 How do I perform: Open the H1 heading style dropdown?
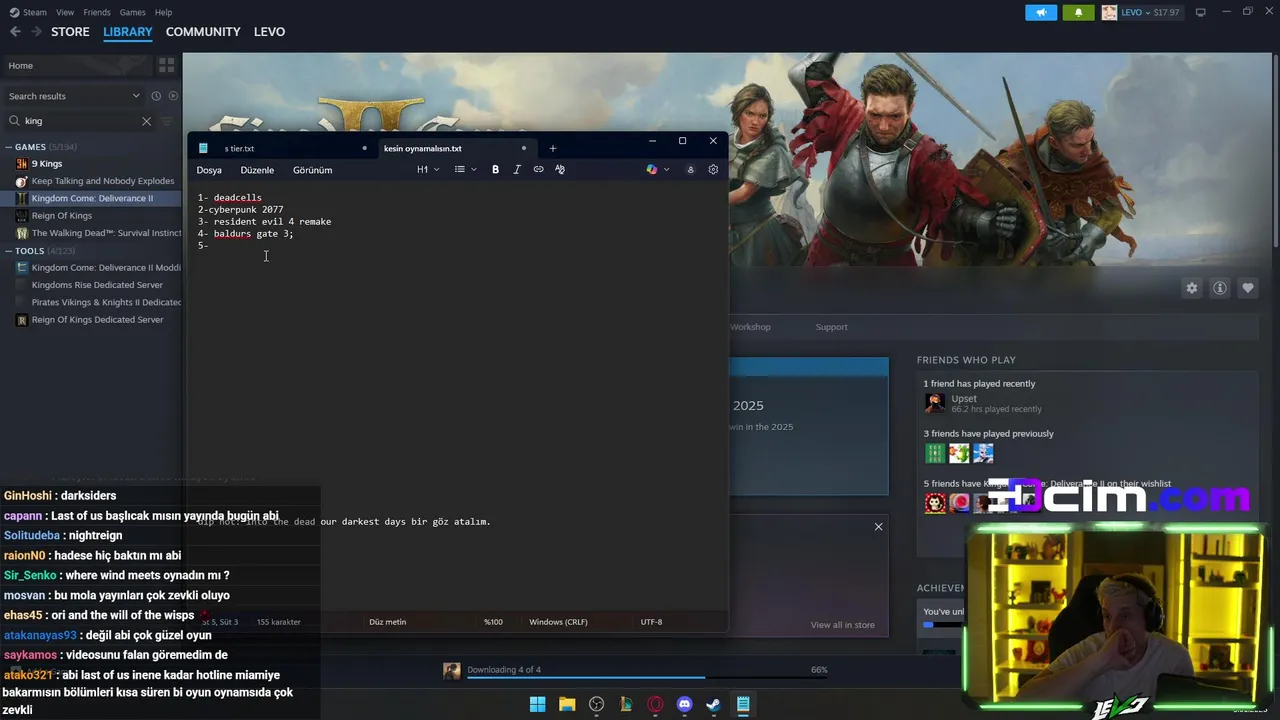(428, 170)
